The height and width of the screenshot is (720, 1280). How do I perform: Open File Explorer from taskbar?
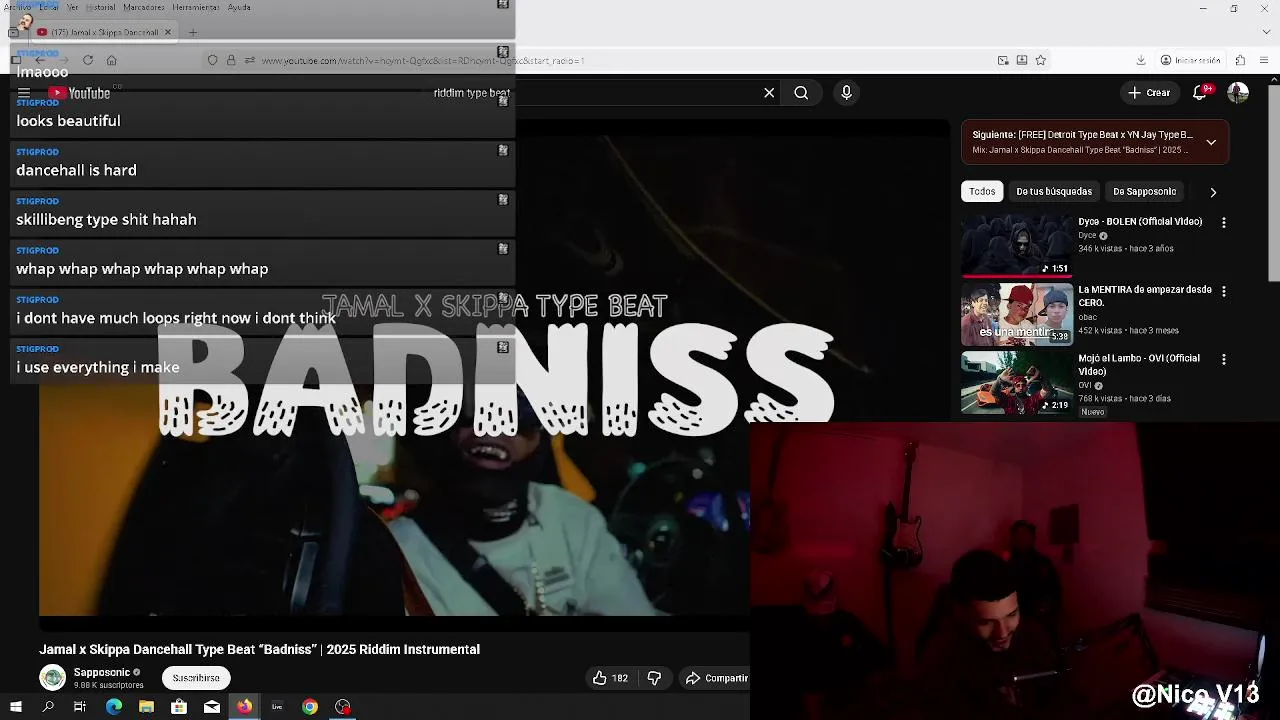146,707
